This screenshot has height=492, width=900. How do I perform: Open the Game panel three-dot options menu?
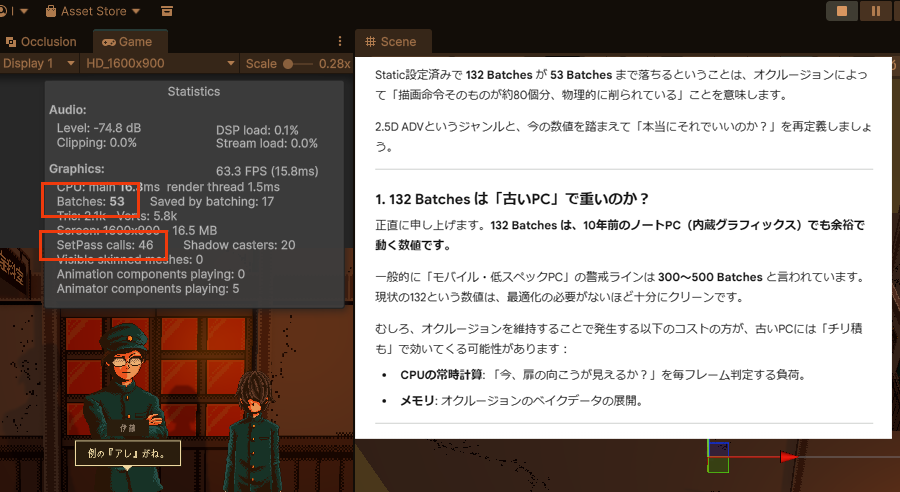pos(339,41)
